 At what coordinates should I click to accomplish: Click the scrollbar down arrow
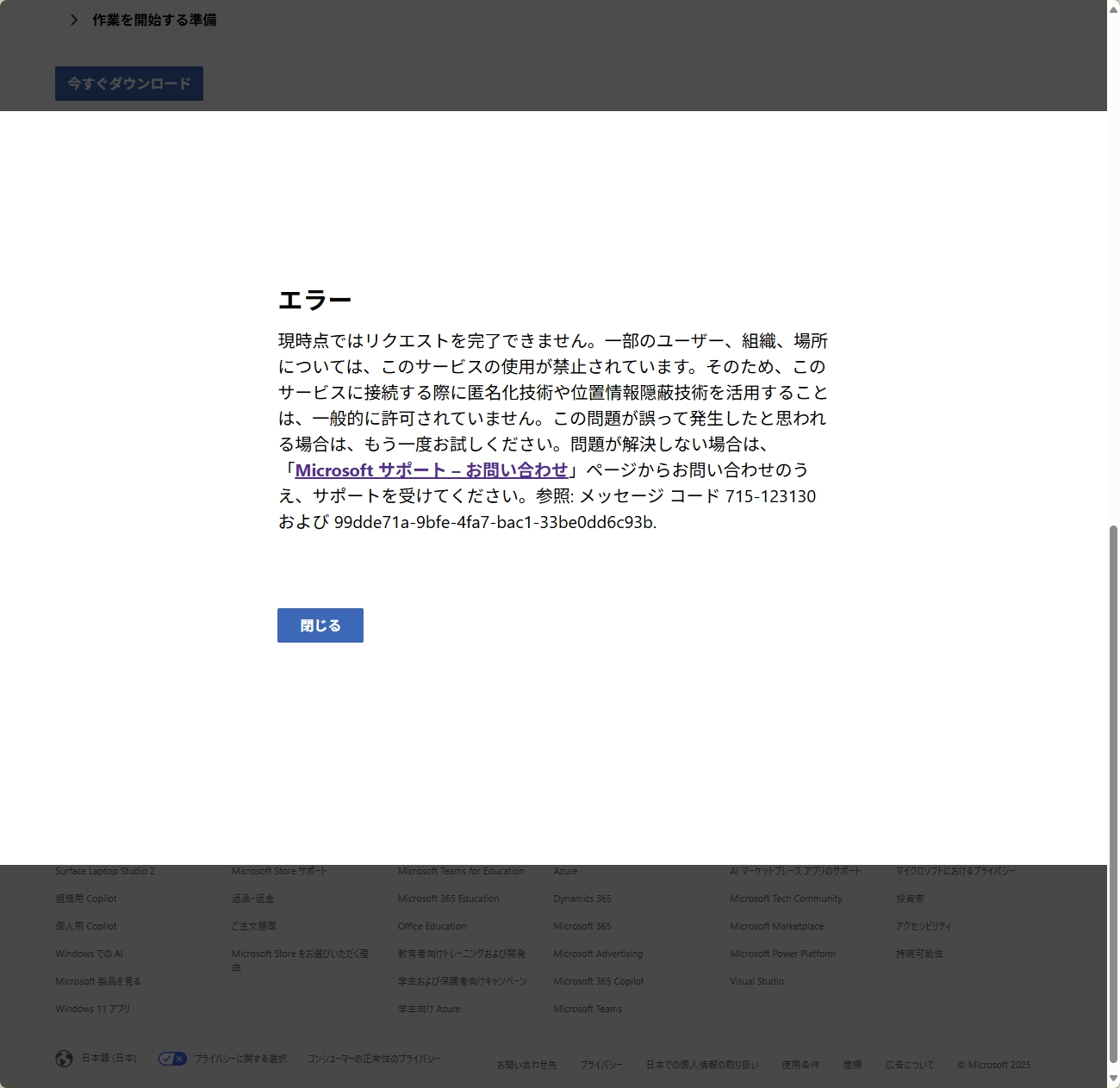[1113, 1079]
